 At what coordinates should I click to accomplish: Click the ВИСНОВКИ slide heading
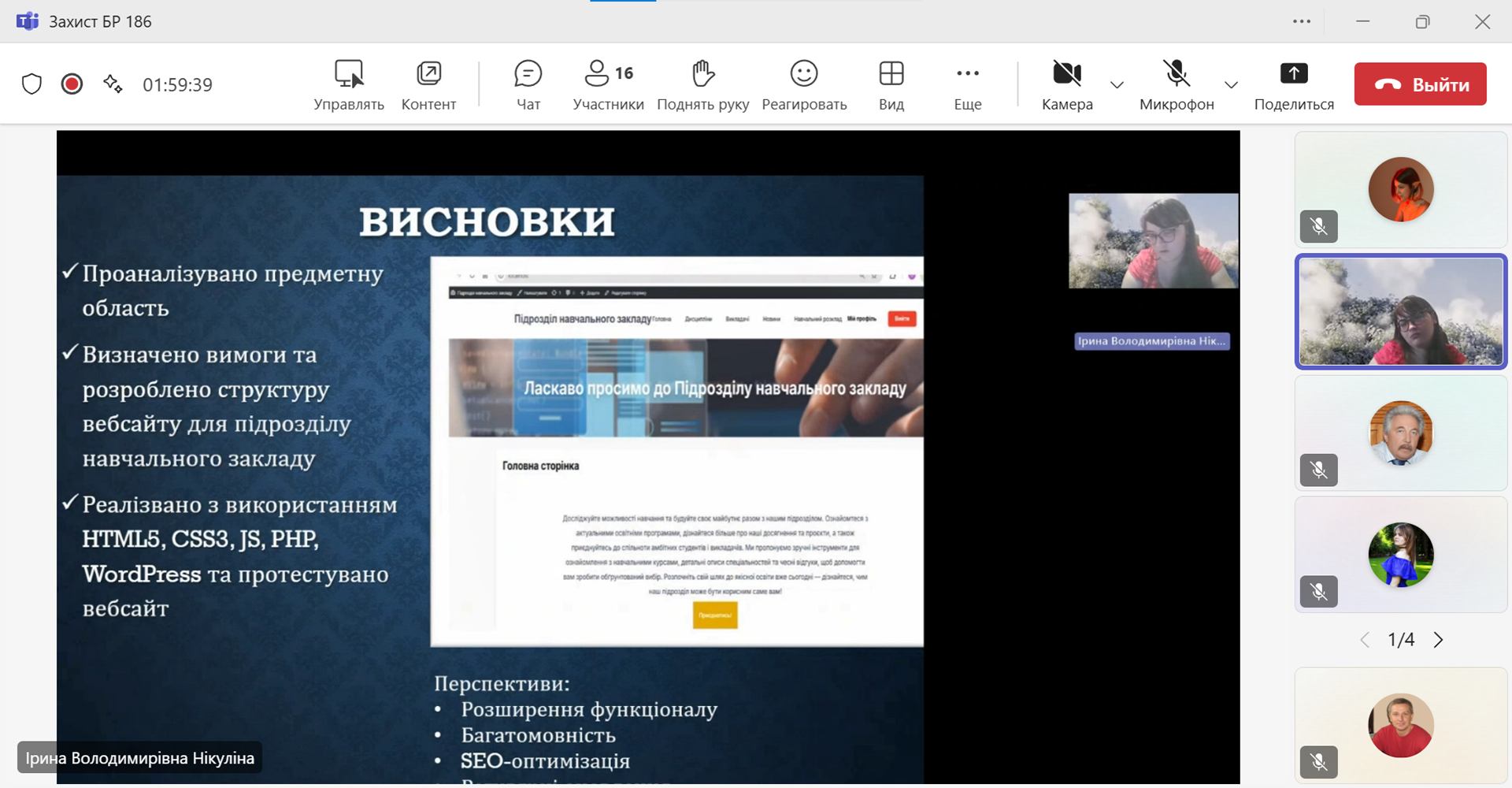tap(487, 222)
